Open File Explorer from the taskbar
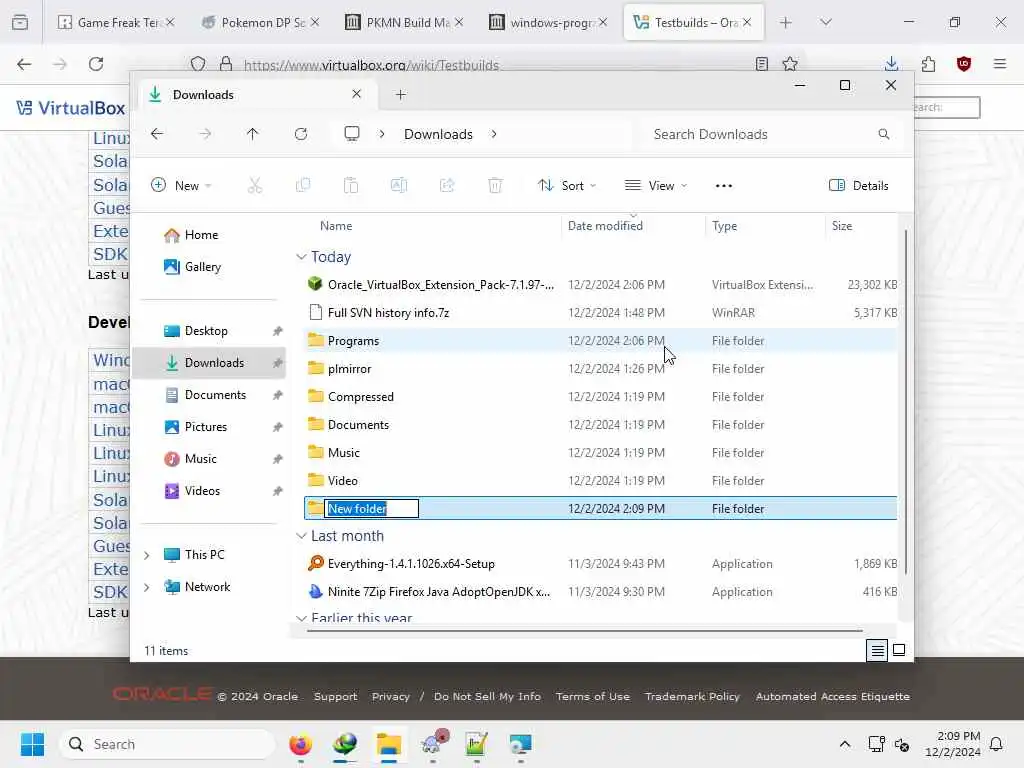The width and height of the screenshot is (1024, 768). pos(389,744)
